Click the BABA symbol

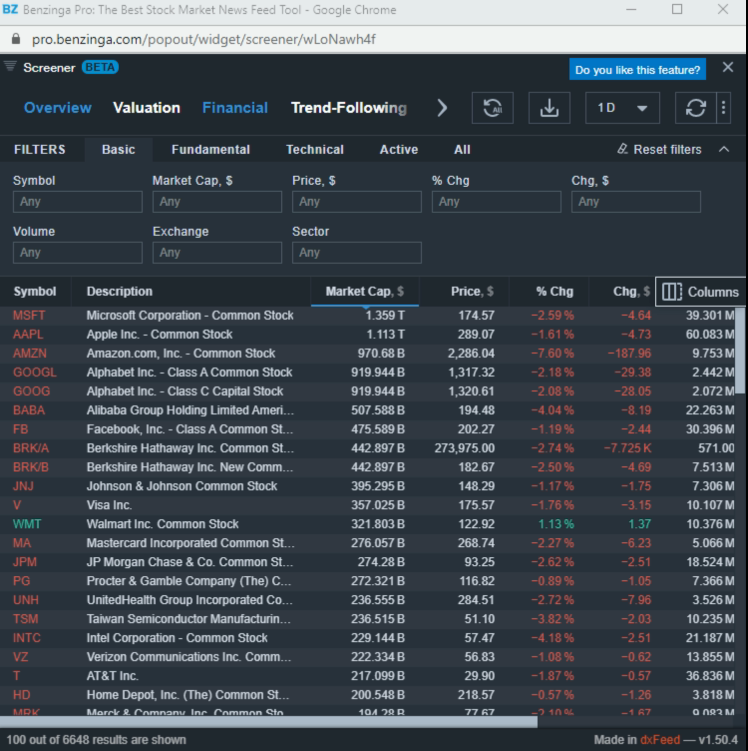pyautogui.click(x=29, y=410)
